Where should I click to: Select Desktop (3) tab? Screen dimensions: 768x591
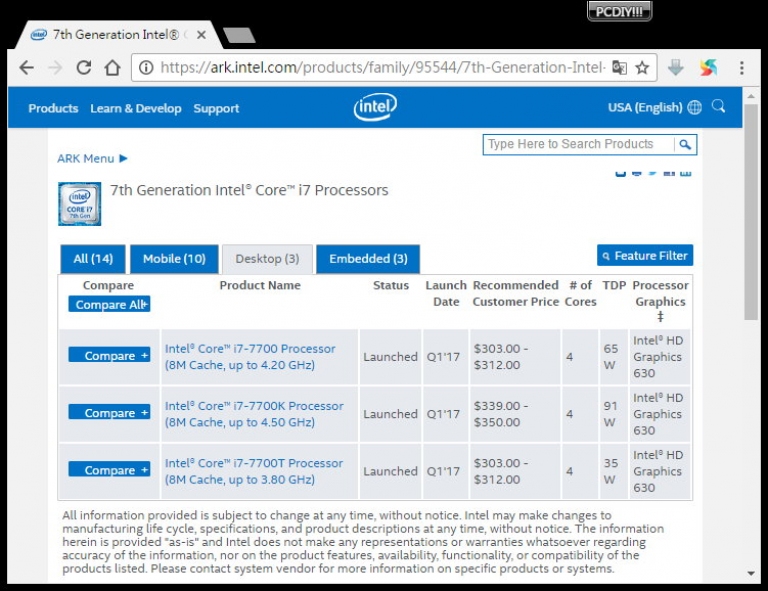(x=267, y=259)
